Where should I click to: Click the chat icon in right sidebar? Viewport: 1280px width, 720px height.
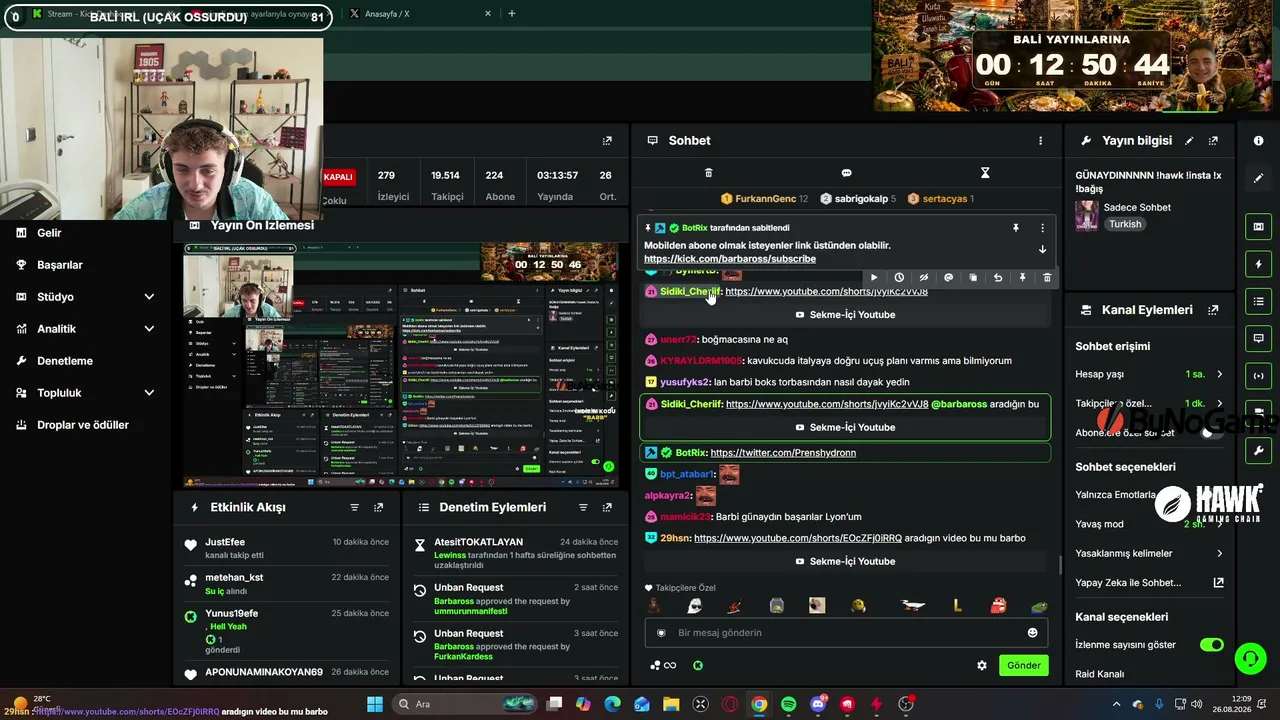pos(1258,339)
